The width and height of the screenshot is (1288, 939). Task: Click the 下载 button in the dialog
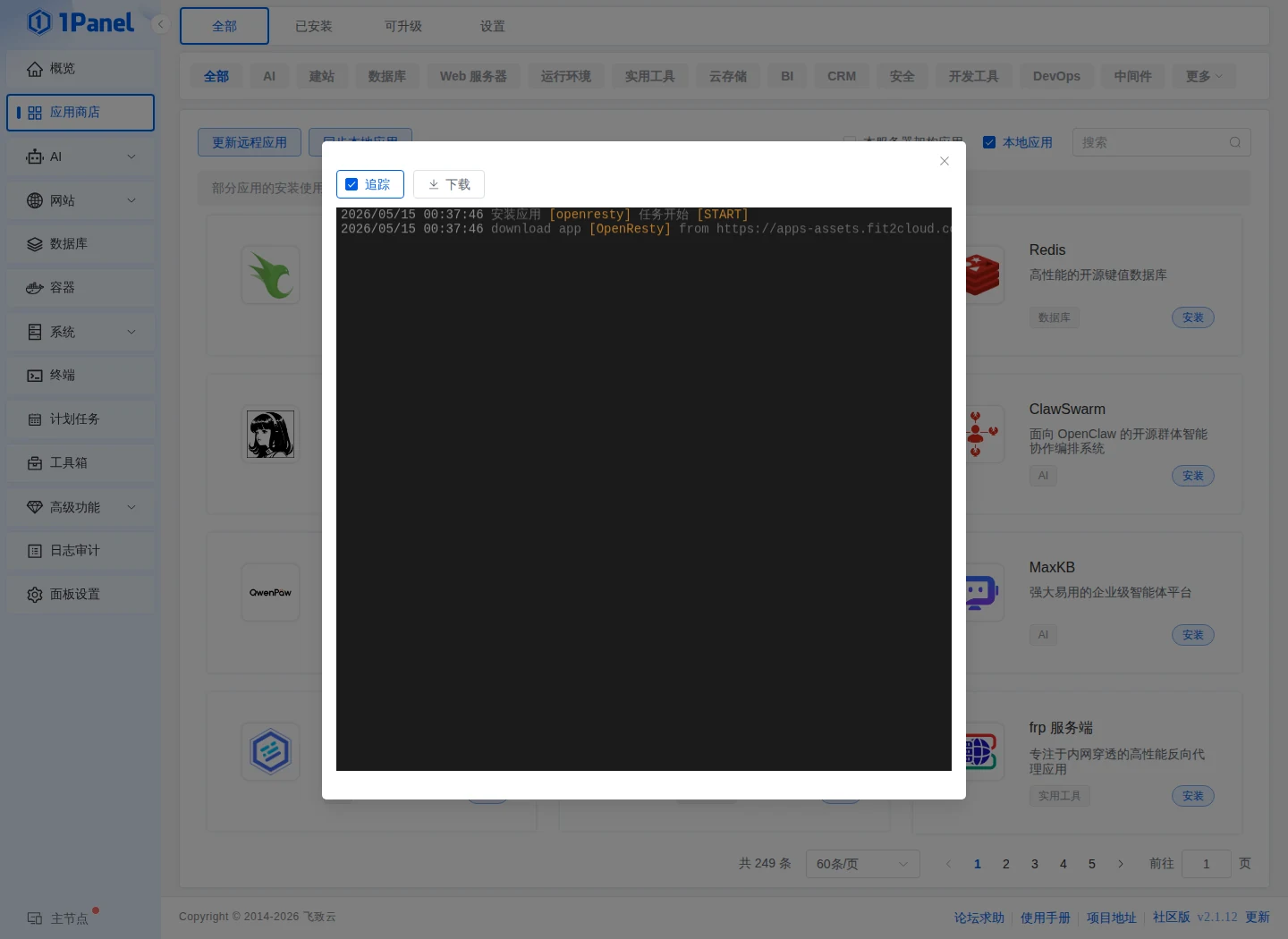click(449, 184)
